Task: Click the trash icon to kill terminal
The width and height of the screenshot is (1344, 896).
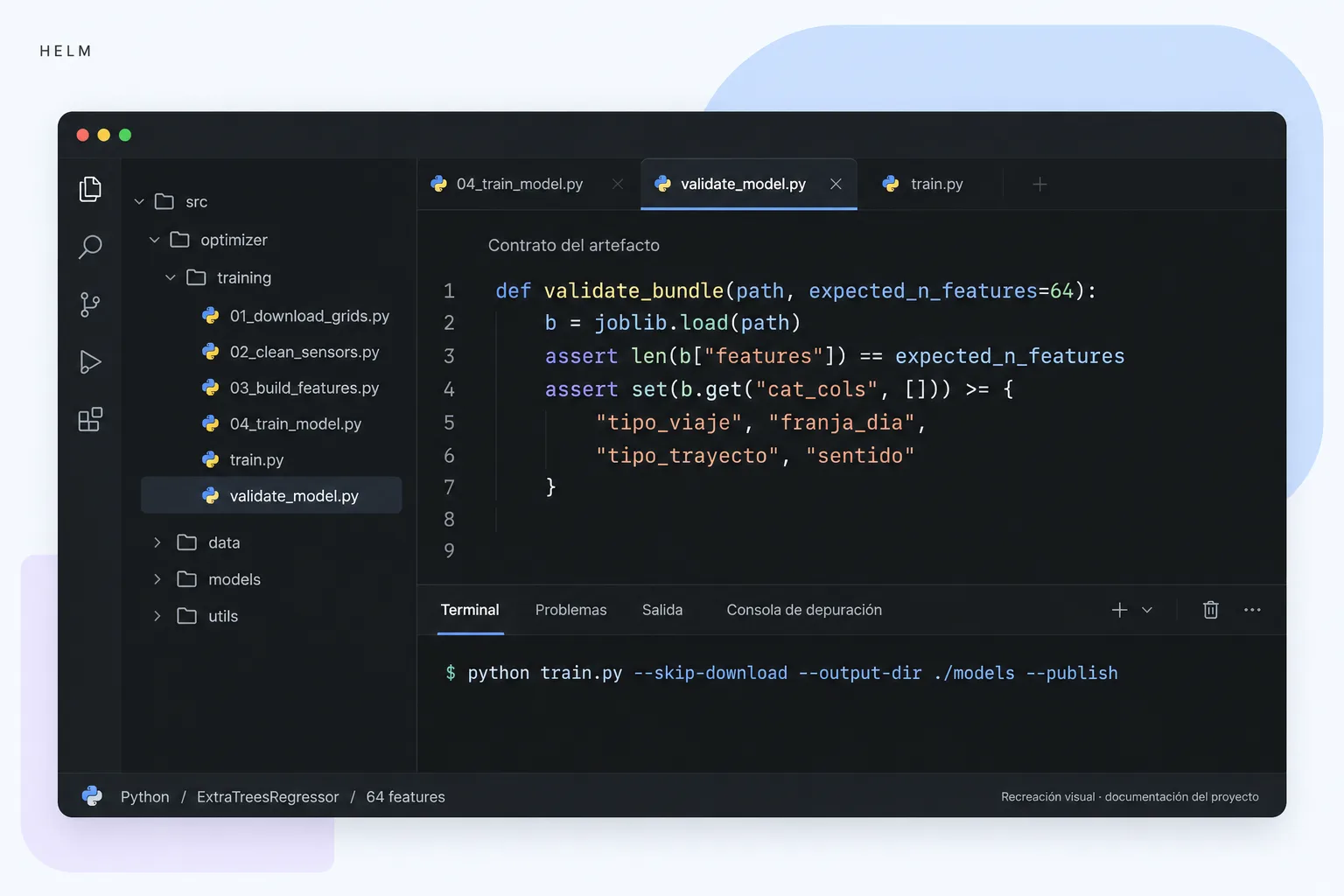Action: tap(1210, 610)
